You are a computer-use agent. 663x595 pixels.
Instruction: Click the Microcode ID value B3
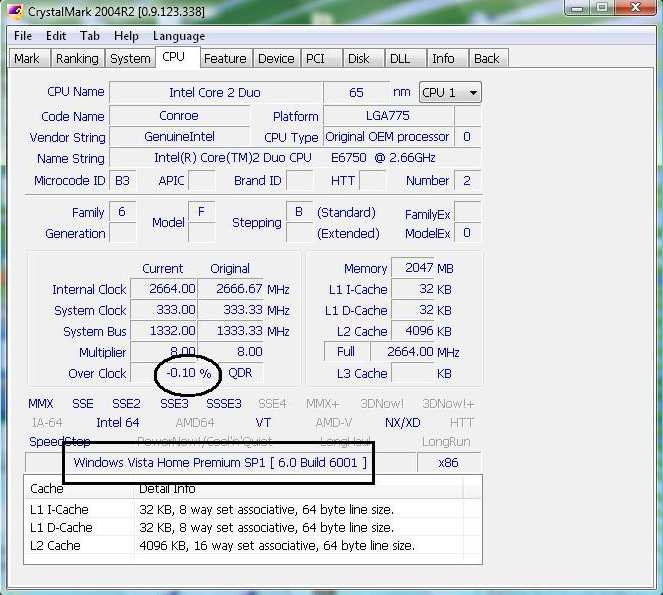click(x=122, y=181)
